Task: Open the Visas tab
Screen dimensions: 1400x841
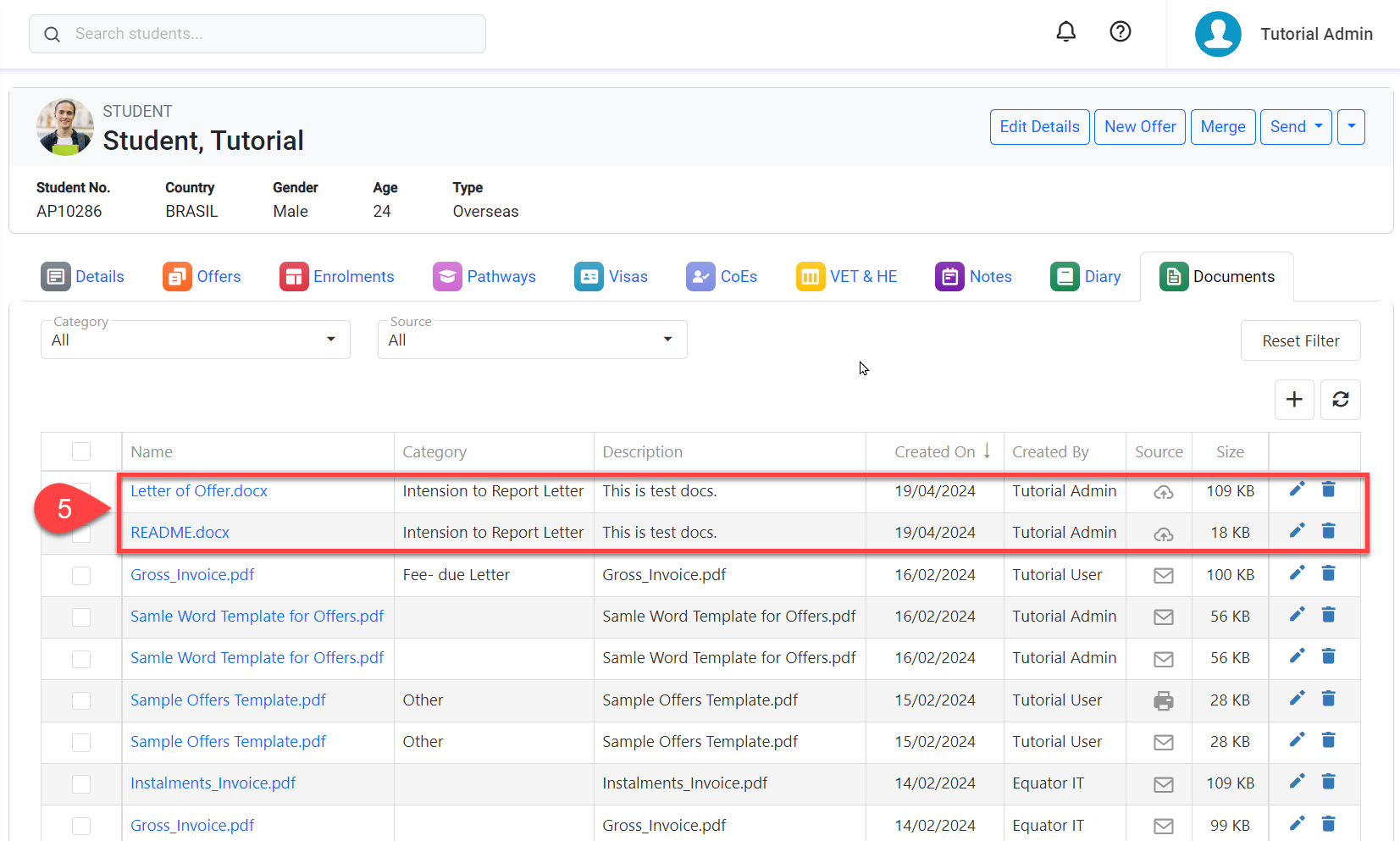Action: [x=611, y=277]
